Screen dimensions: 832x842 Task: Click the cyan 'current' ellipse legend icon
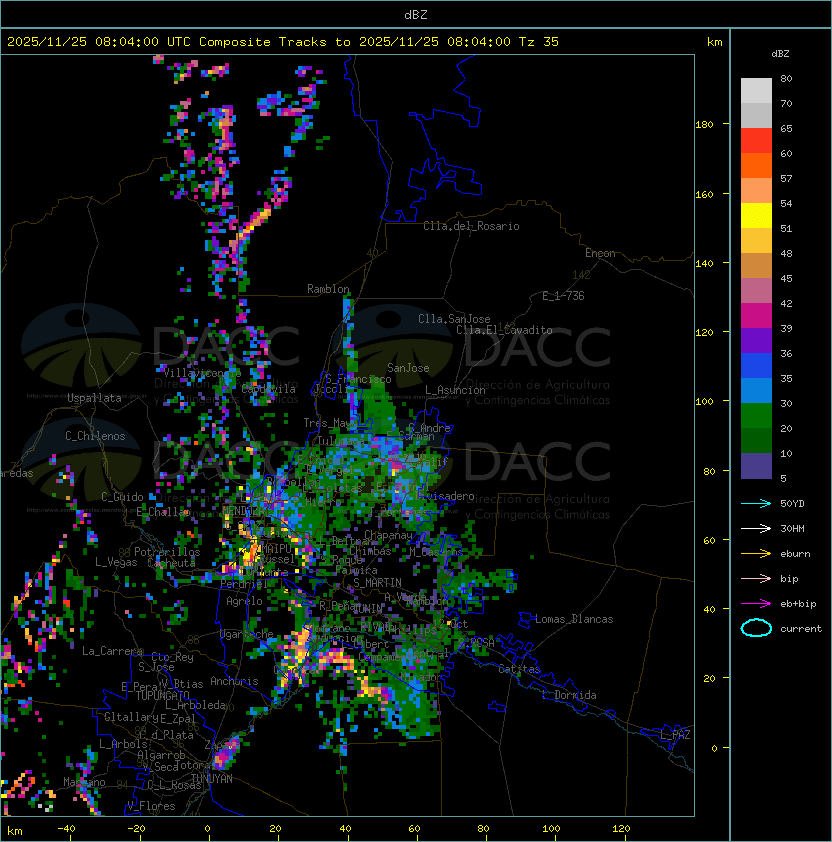point(756,628)
